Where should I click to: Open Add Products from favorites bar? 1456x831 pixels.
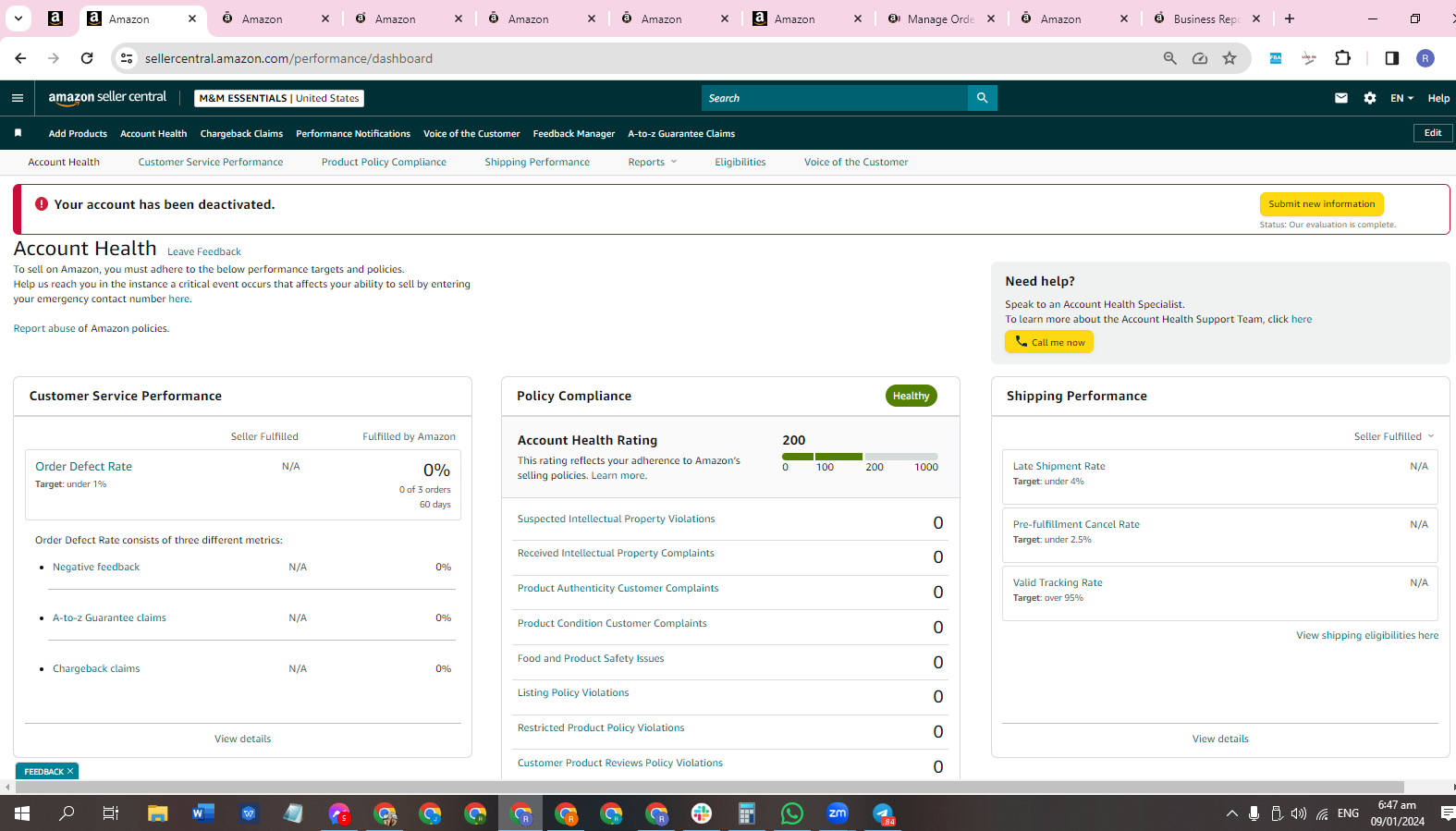[x=78, y=133]
